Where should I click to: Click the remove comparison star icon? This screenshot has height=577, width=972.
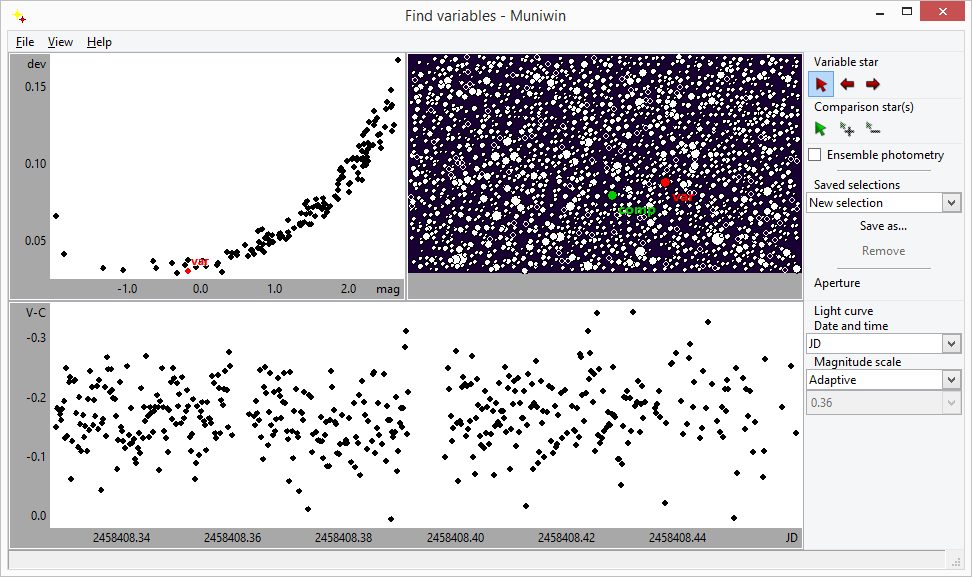click(x=872, y=129)
